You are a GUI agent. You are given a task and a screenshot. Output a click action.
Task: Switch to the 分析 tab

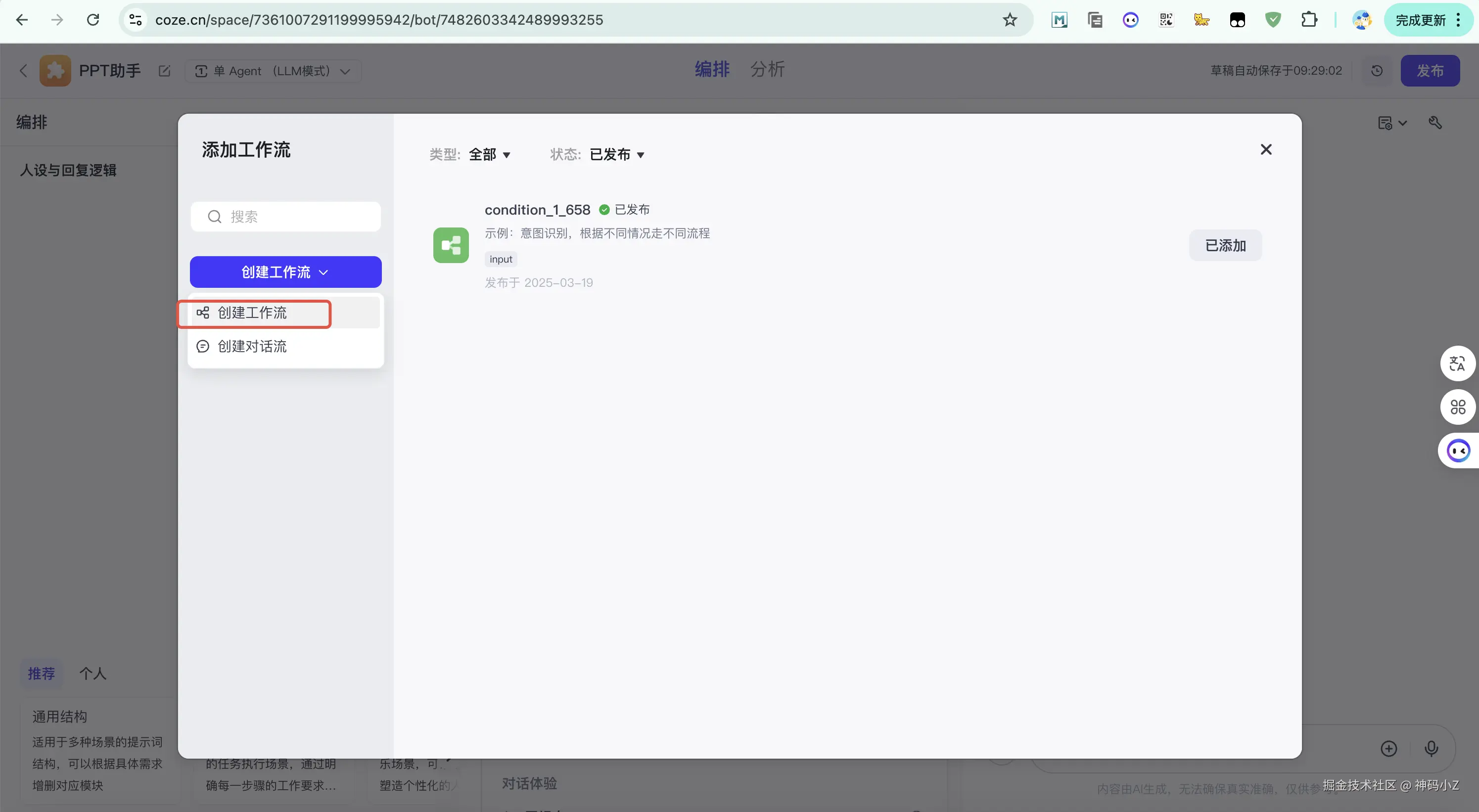pyautogui.click(x=767, y=69)
